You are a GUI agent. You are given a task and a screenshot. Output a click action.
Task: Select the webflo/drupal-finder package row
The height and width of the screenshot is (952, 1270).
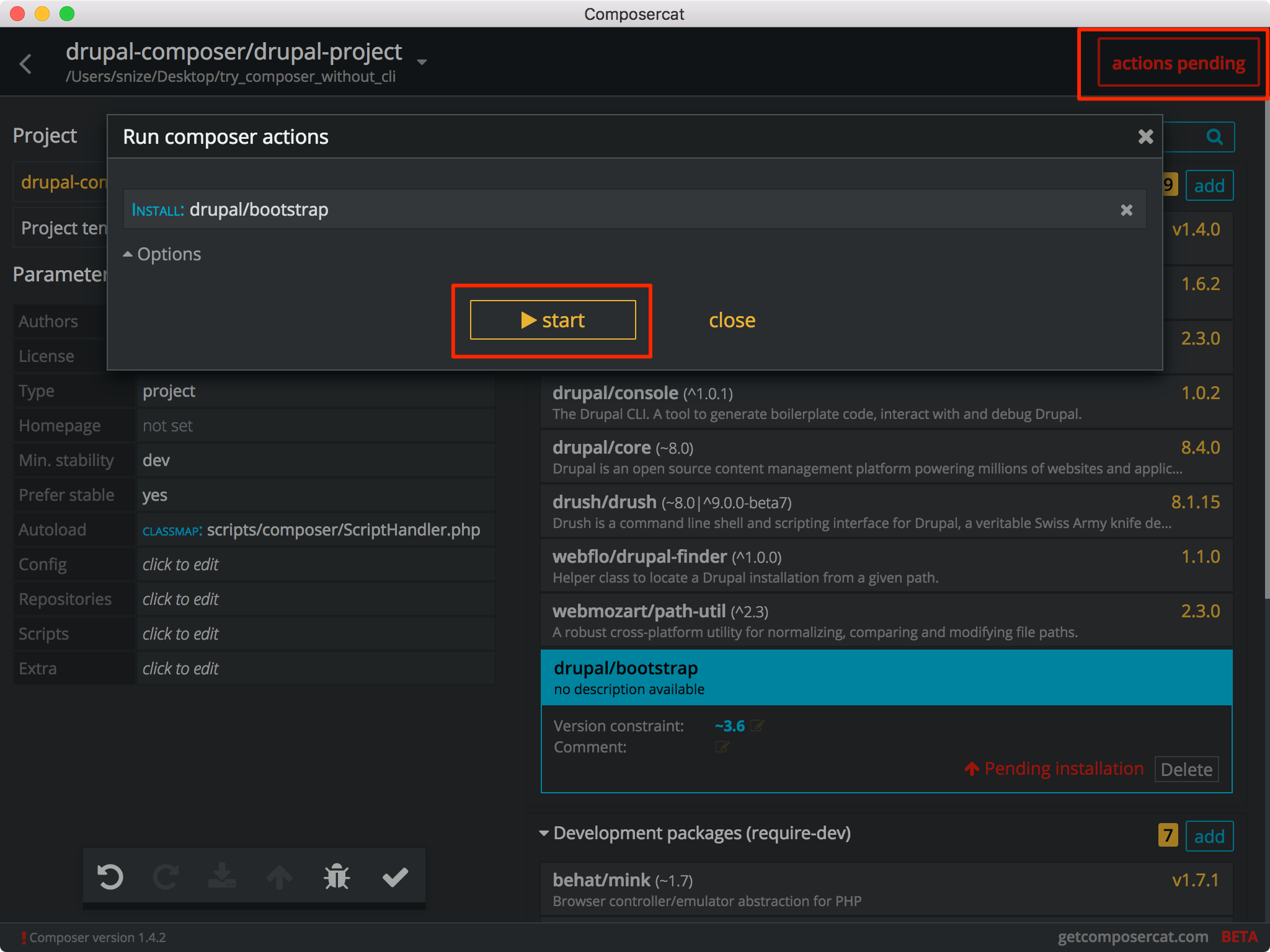coord(886,566)
